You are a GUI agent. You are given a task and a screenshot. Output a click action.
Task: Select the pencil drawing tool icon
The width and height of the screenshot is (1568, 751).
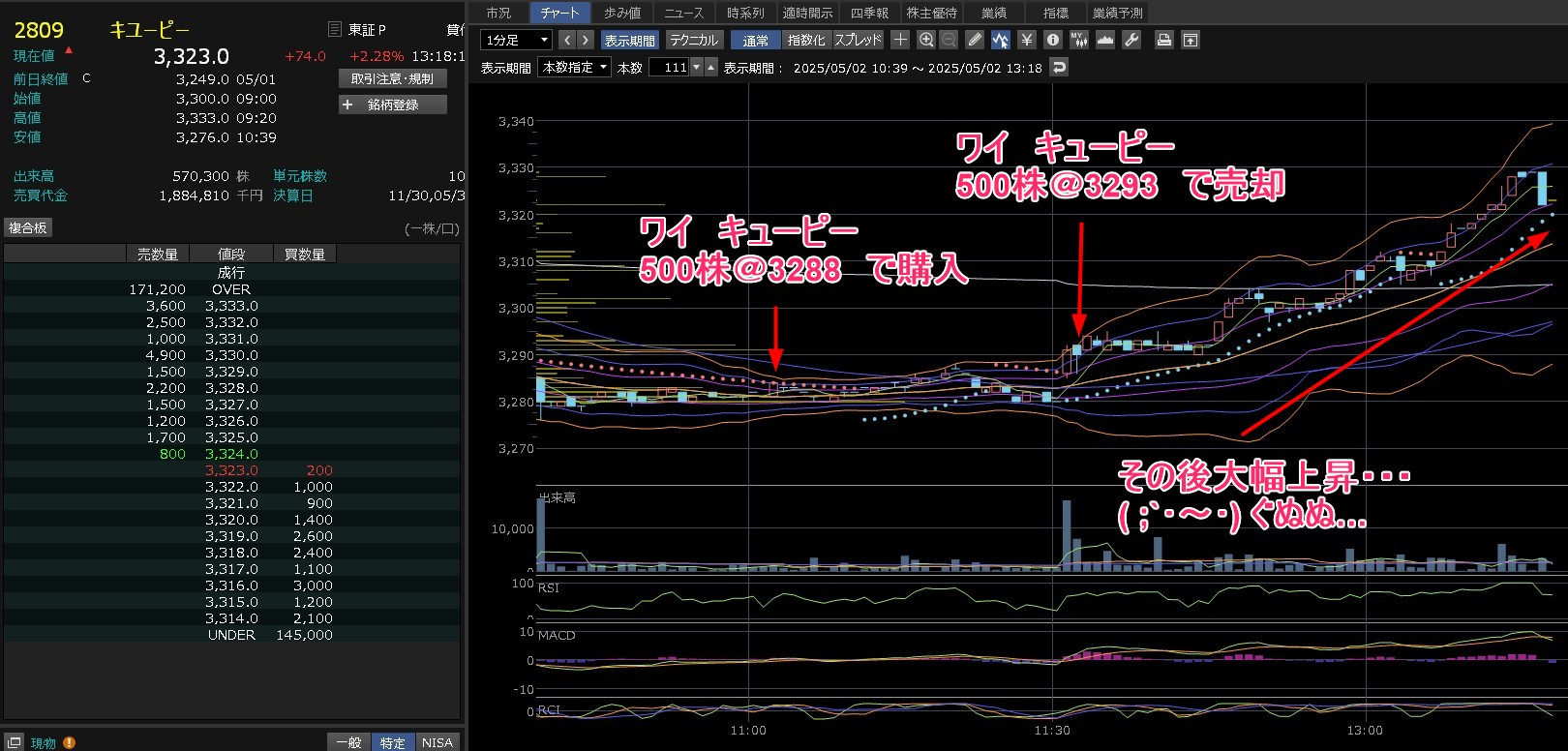click(x=975, y=40)
